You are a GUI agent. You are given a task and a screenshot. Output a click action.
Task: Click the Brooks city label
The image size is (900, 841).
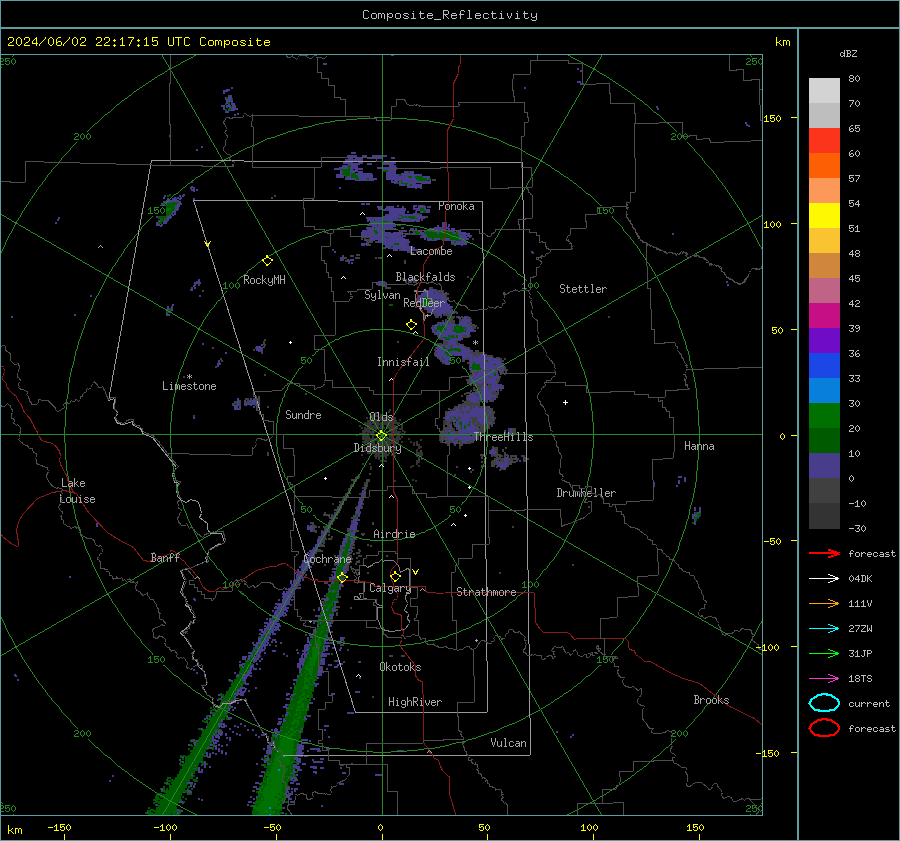(711, 700)
